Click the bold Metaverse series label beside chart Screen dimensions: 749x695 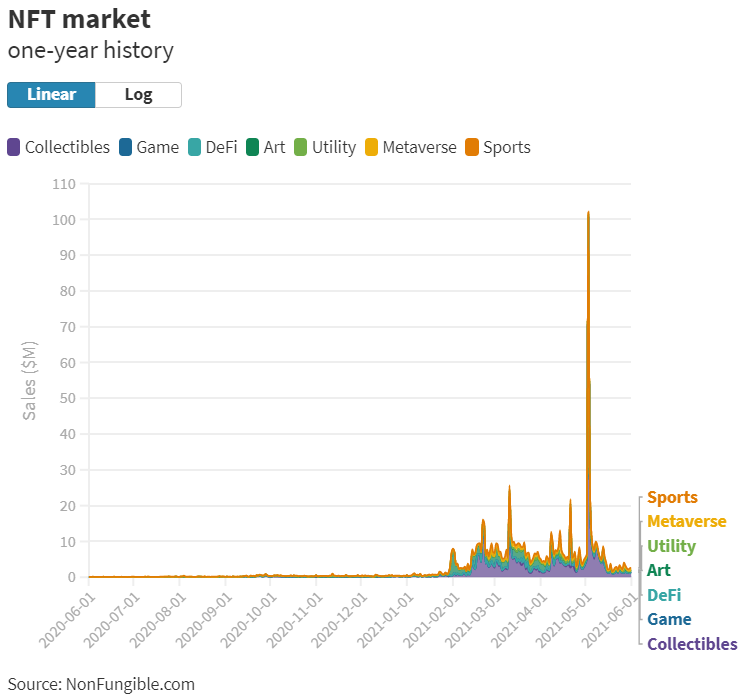pos(686,521)
